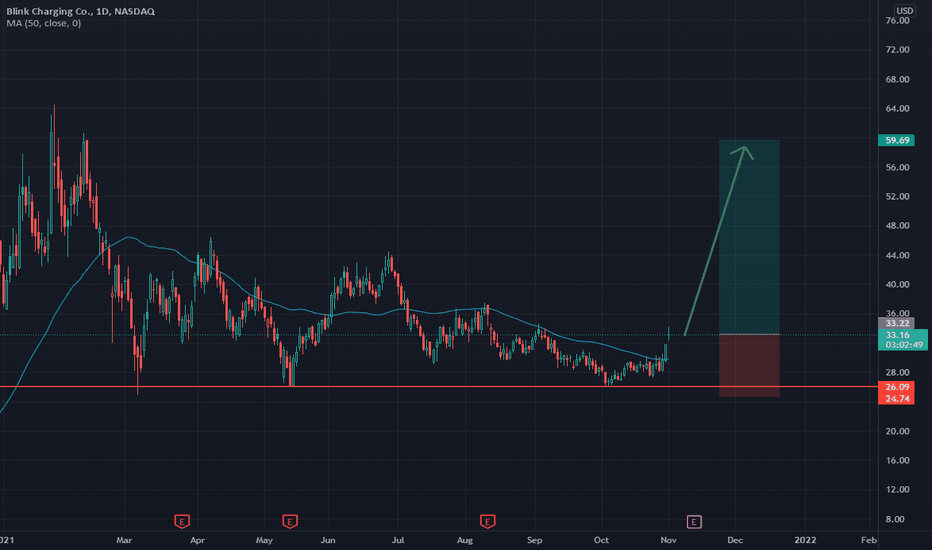Click the Feb label on the time axis
The width and height of the screenshot is (932, 550).
click(x=869, y=540)
